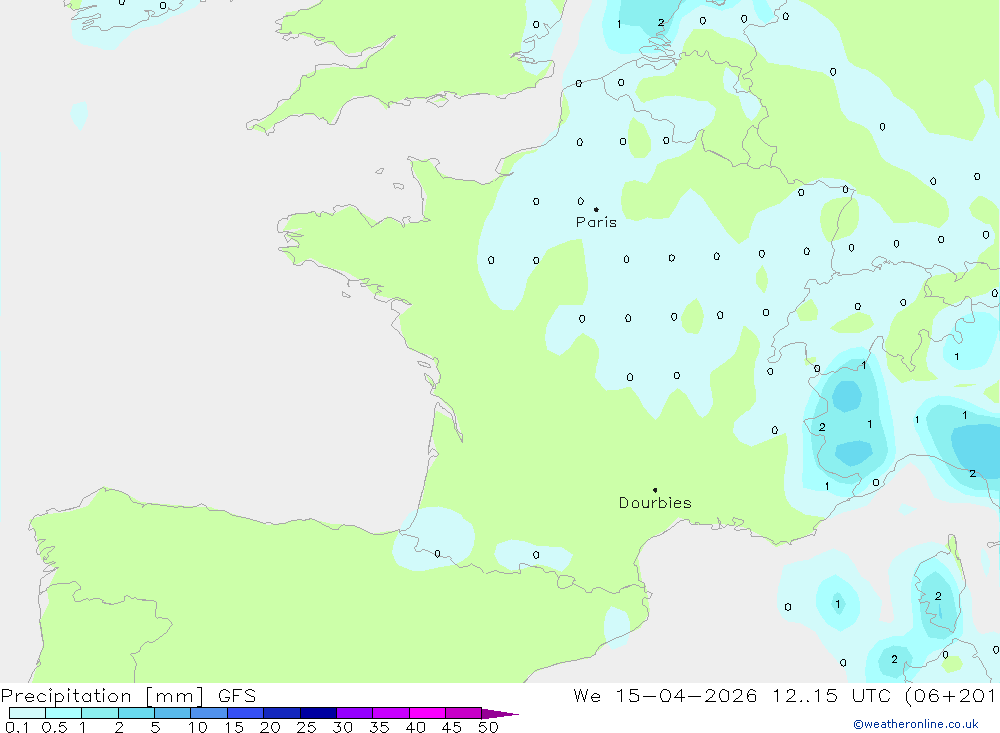Click the Paris city label

[x=596, y=222]
